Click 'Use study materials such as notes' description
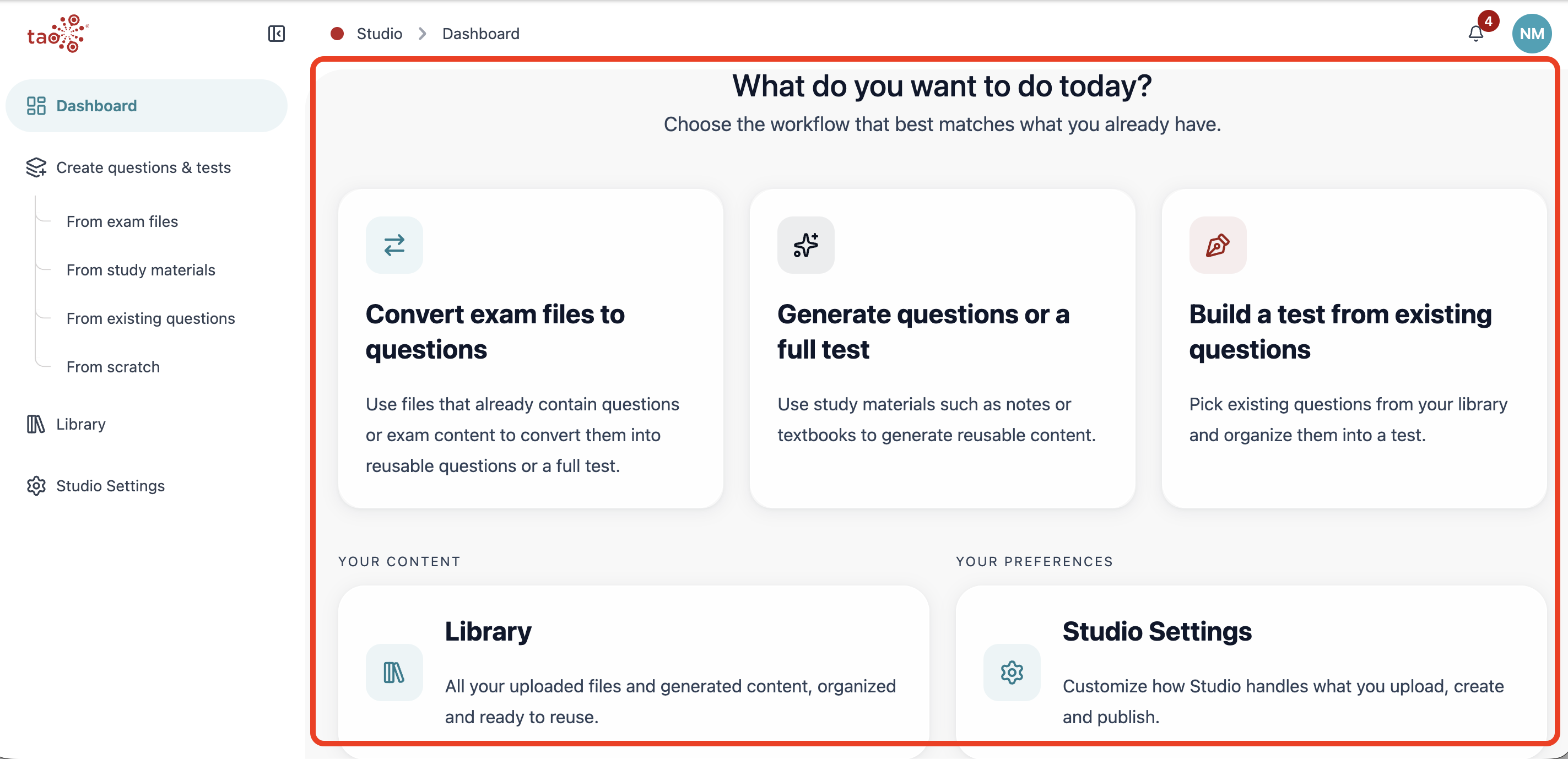1568x759 pixels. (936, 419)
